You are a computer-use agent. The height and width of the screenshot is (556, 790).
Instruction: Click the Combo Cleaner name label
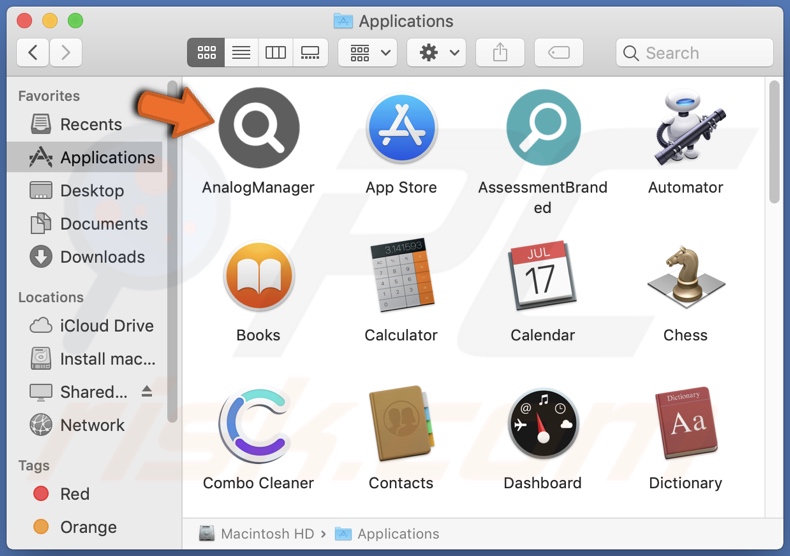tap(258, 483)
